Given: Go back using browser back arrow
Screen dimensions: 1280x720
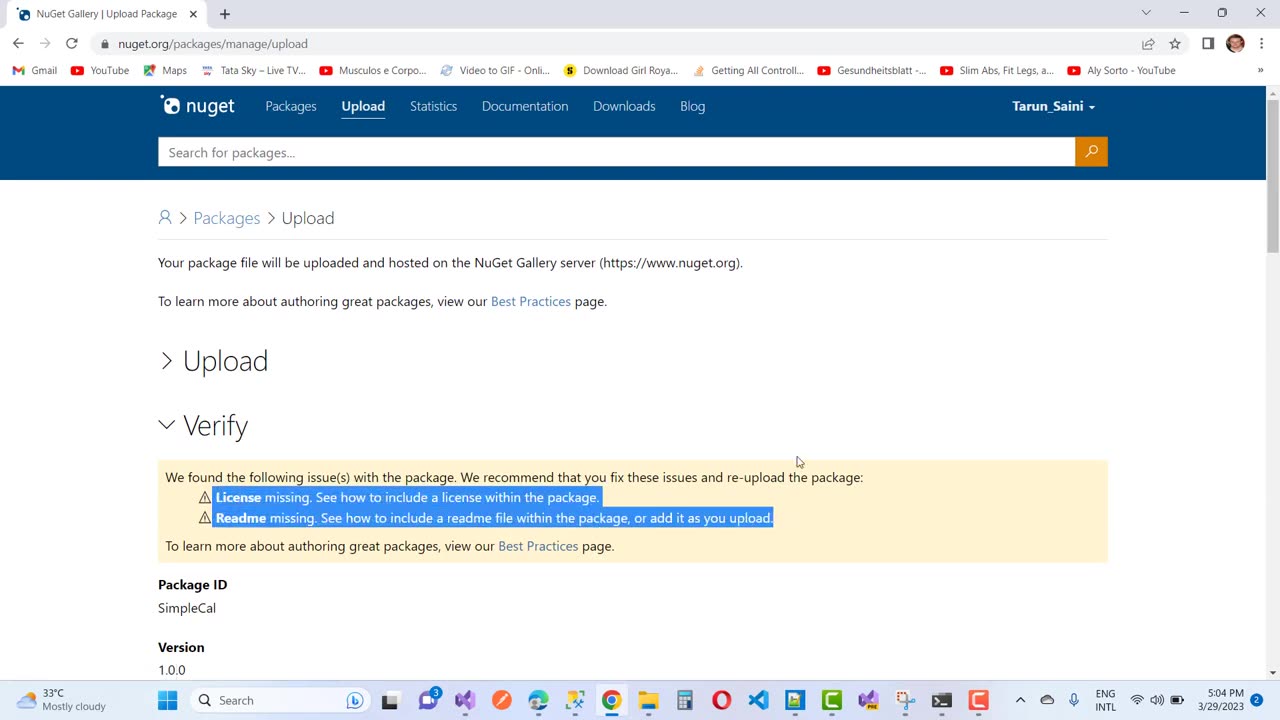Looking at the screenshot, I should click(18, 44).
